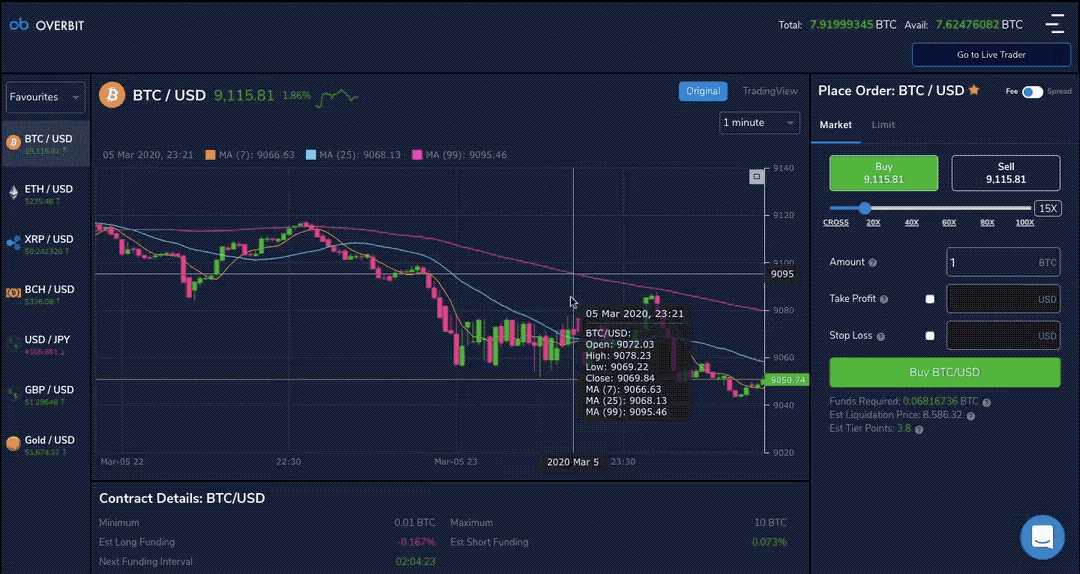Click the Gold coin icon
Image resolution: width=1080 pixels, height=574 pixels.
pyautogui.click(x=13, y=444)
